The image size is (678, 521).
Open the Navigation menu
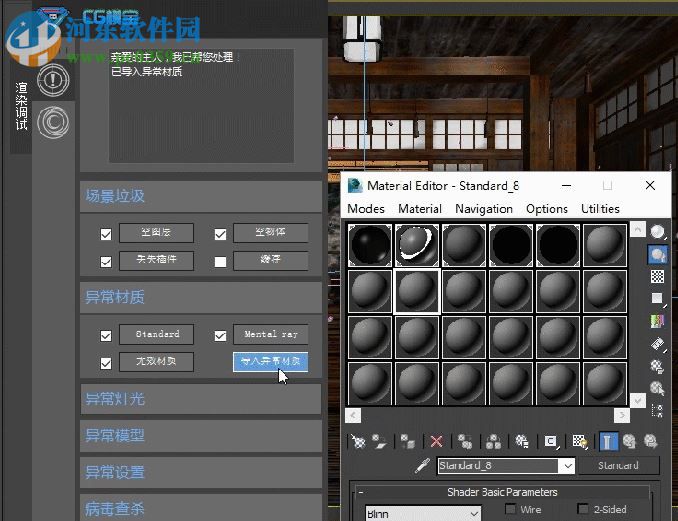(484, 209)
